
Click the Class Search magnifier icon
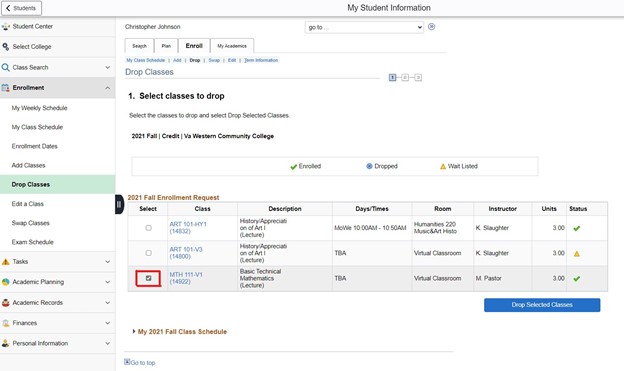(6, 67)
